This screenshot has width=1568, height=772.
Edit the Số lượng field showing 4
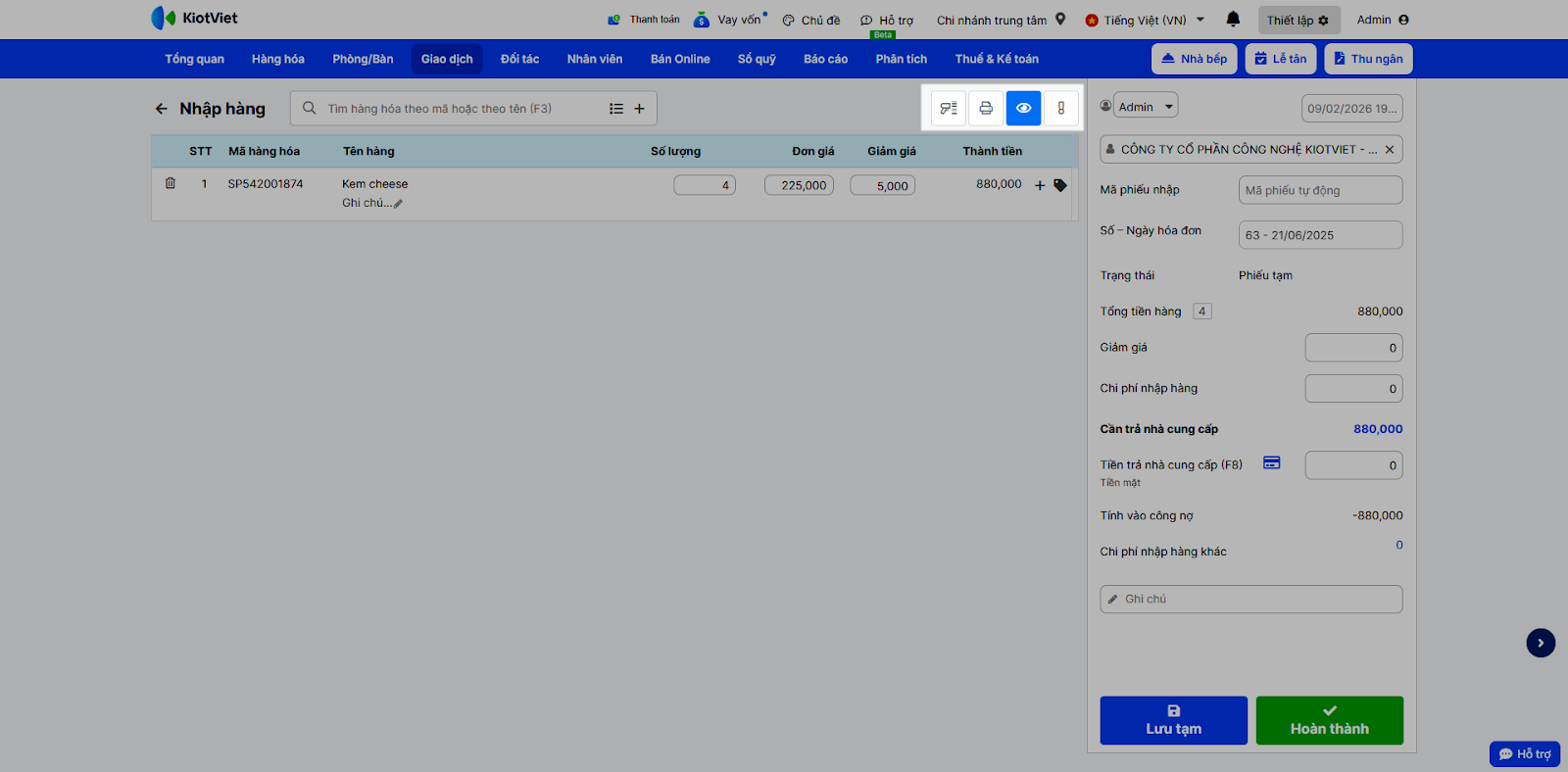(x=705, y=185)
